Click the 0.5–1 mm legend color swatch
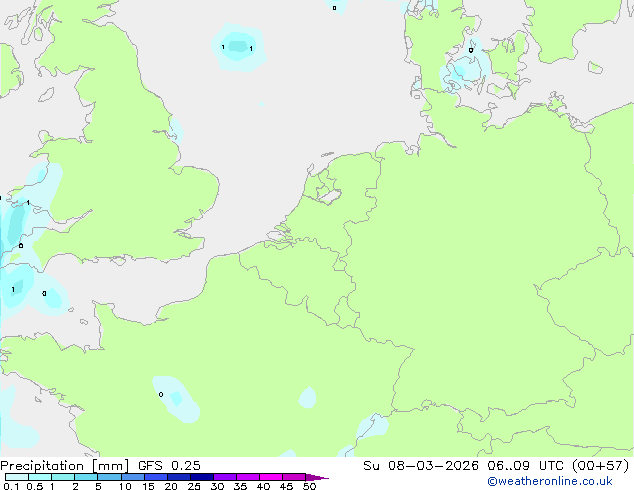The width and height of the screenshot is (634, 490). 40,477
